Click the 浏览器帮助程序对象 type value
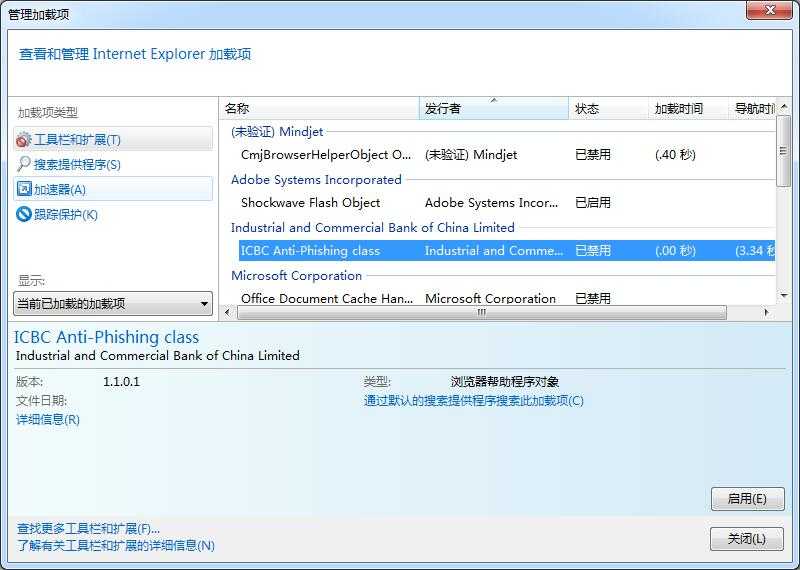 [x=505, y=382]
